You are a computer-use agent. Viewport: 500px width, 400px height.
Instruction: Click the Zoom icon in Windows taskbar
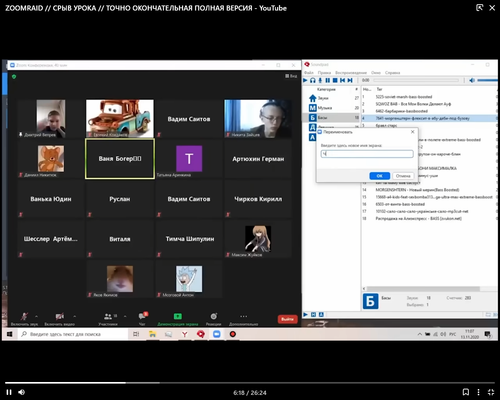(217, 334)
